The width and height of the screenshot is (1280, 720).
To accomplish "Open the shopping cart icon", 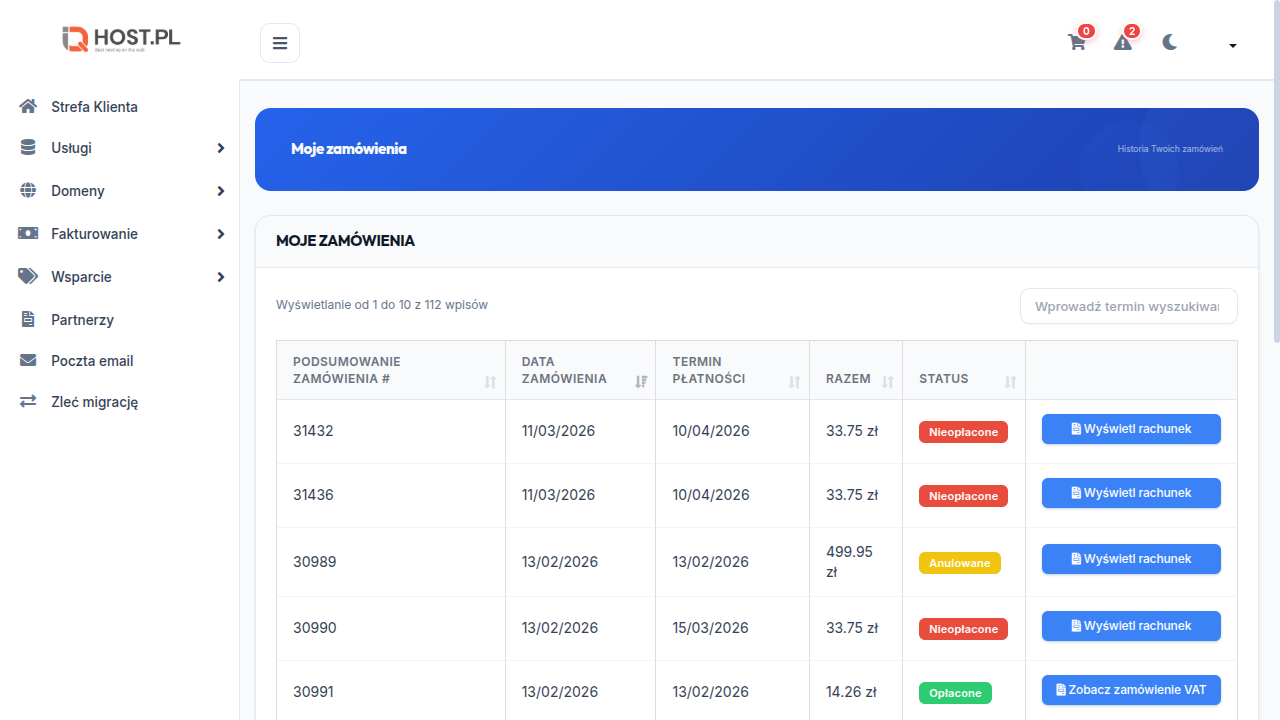I will [x=1077, y=43].
